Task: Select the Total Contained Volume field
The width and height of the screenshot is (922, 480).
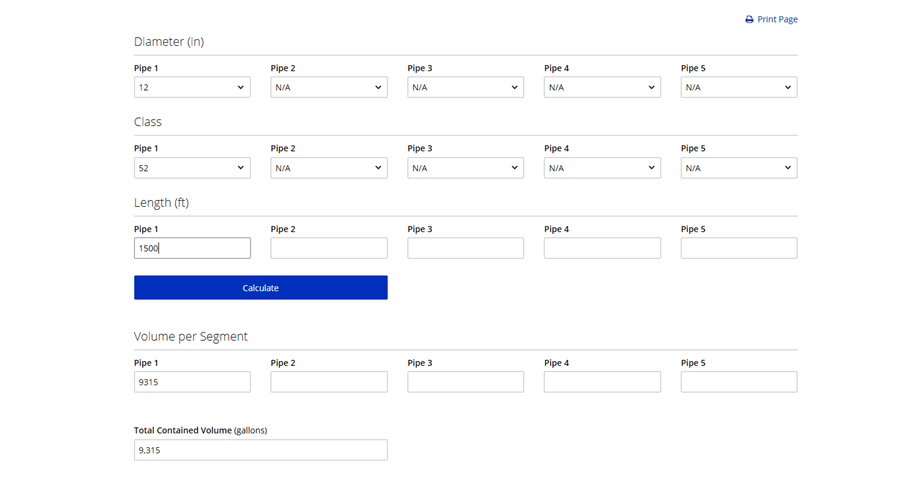Action: 260,450
